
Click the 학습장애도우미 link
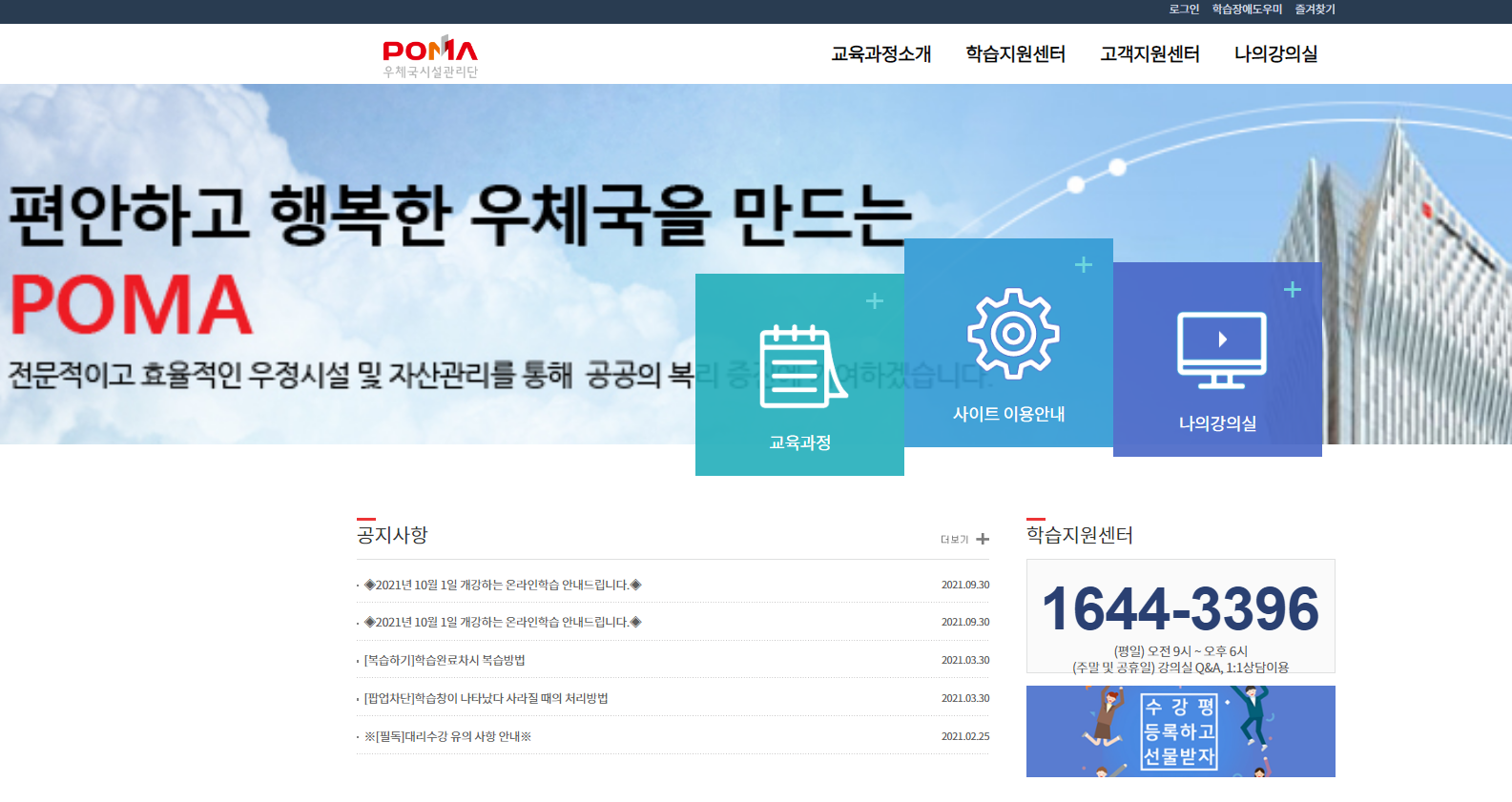coord(1247,10)
